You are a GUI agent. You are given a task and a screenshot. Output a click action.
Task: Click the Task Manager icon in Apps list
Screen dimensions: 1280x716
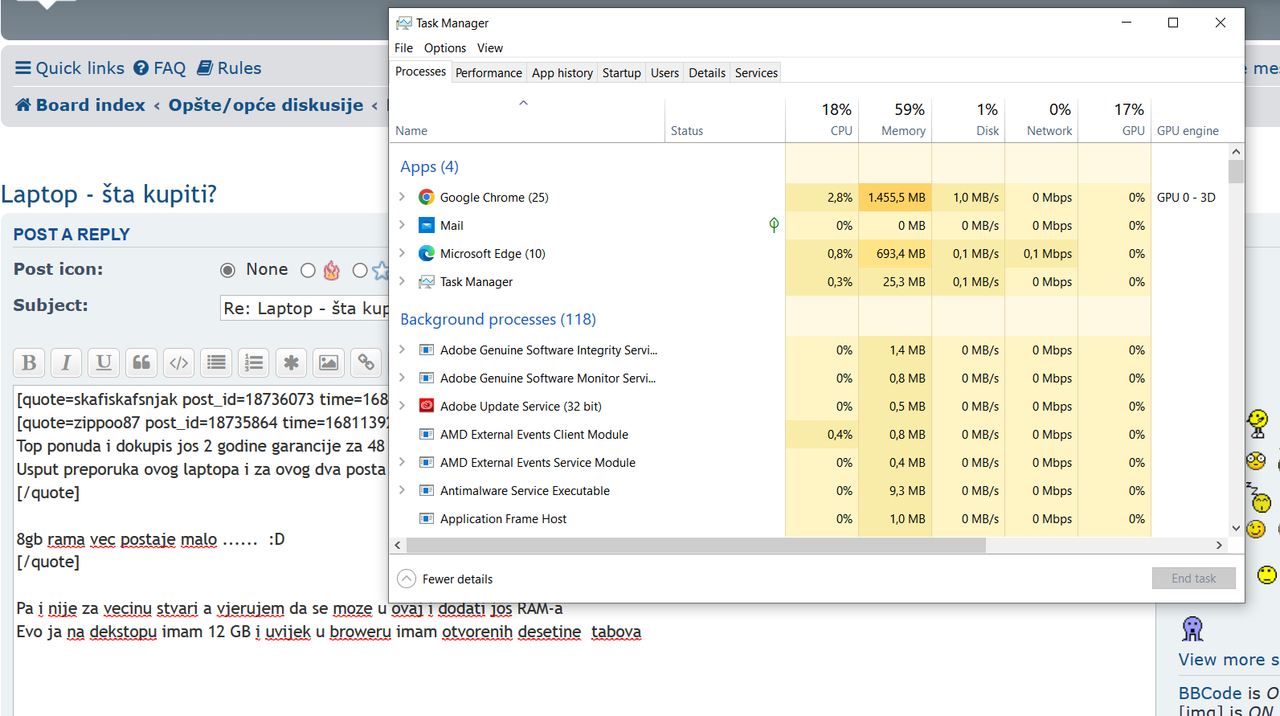point(426,282)
